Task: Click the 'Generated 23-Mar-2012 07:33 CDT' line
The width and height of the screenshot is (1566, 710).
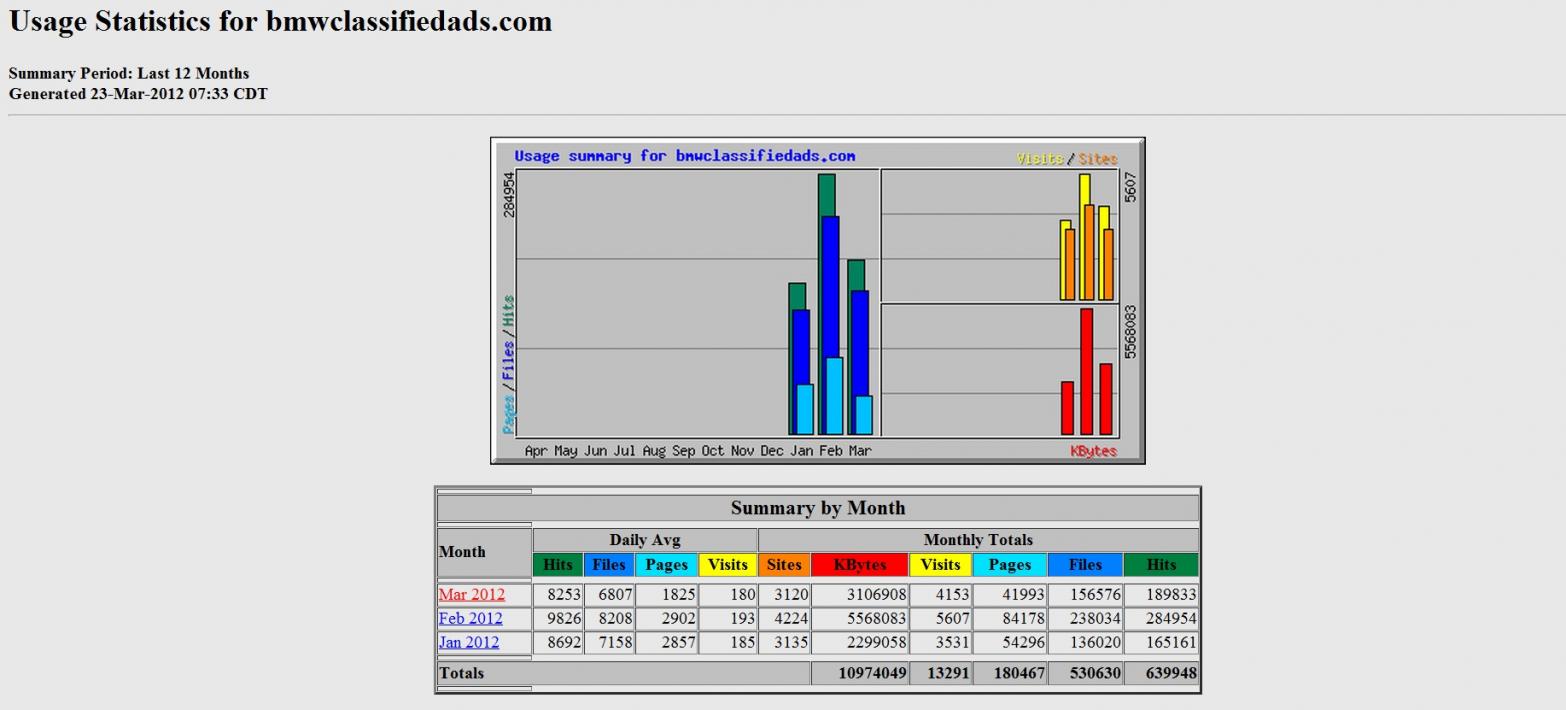Action: pos(138,94)
